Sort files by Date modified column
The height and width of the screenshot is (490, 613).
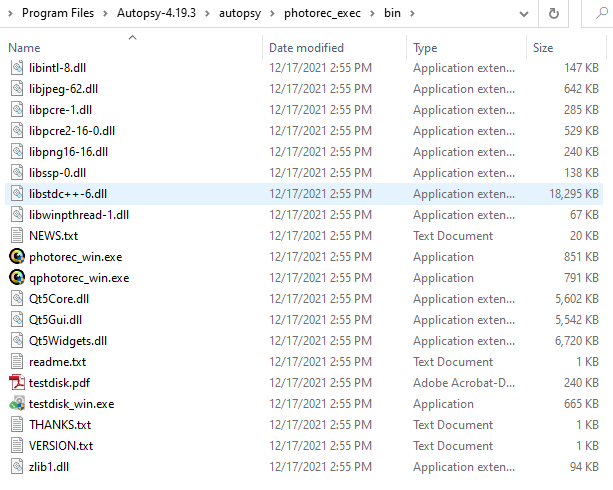click(x=306, y=48)
